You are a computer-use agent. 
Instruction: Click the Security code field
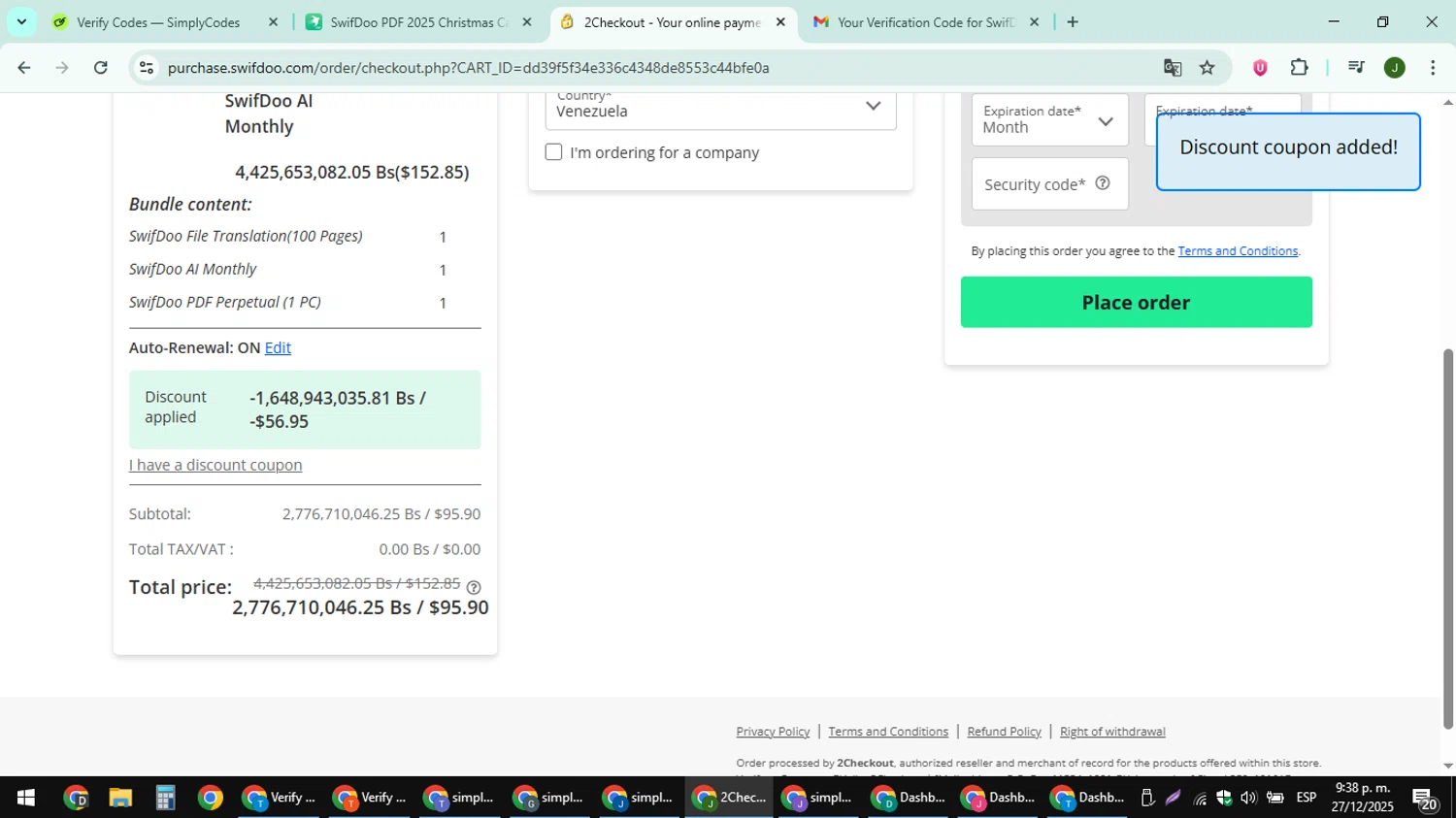[1049, 184]
